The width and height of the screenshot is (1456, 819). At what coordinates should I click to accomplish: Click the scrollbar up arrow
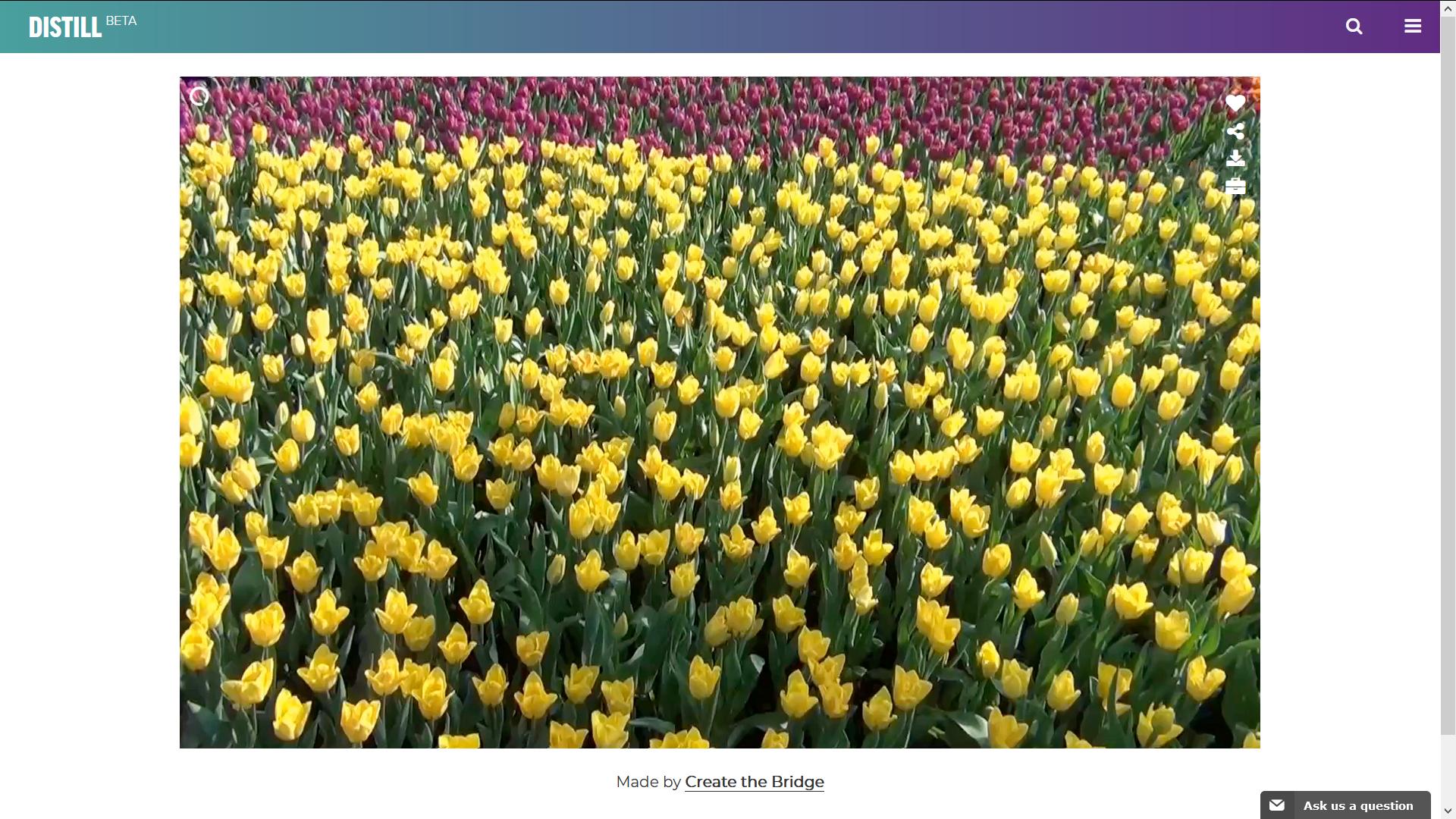pos(1448,7)
